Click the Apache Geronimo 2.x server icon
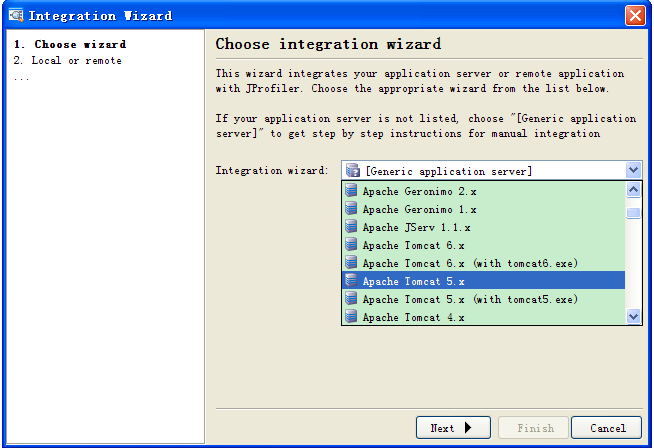The image size is (654, 448). pos(351,191)
